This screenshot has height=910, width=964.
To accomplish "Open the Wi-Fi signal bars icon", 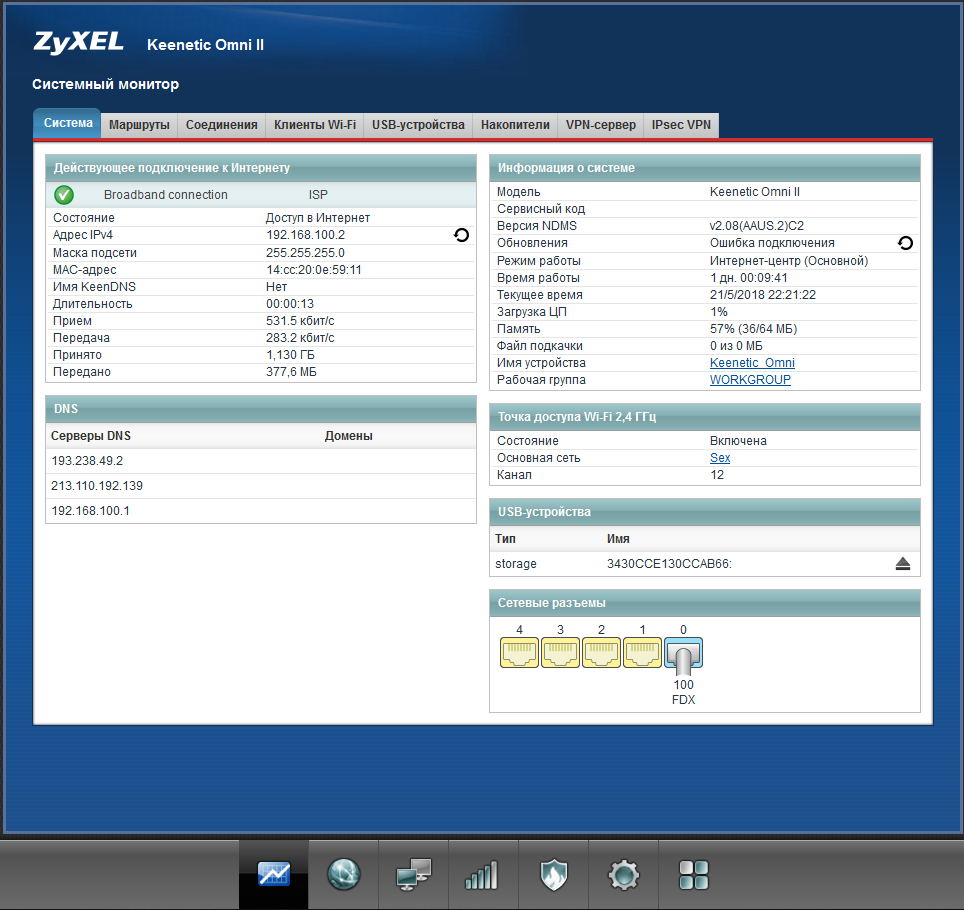I will pyautogui.click(x=482, y=874).
